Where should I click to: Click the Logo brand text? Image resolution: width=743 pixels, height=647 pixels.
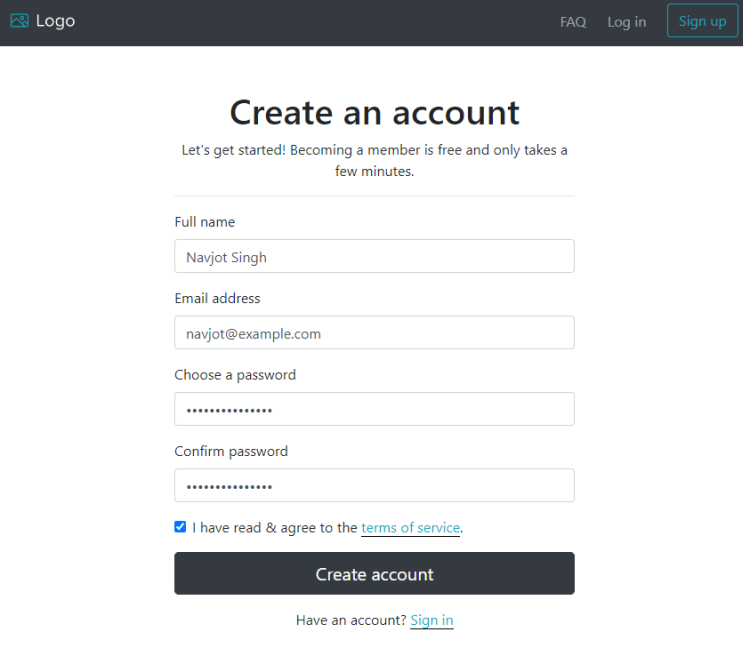point(55,21)
